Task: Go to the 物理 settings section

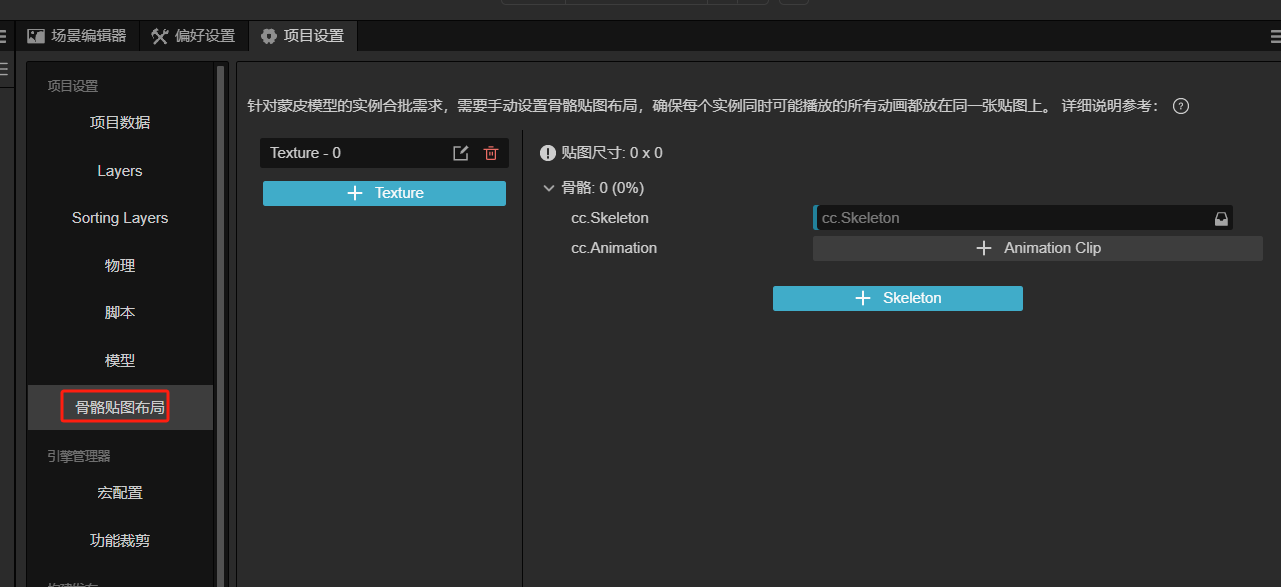Action: tap(120, 266)
